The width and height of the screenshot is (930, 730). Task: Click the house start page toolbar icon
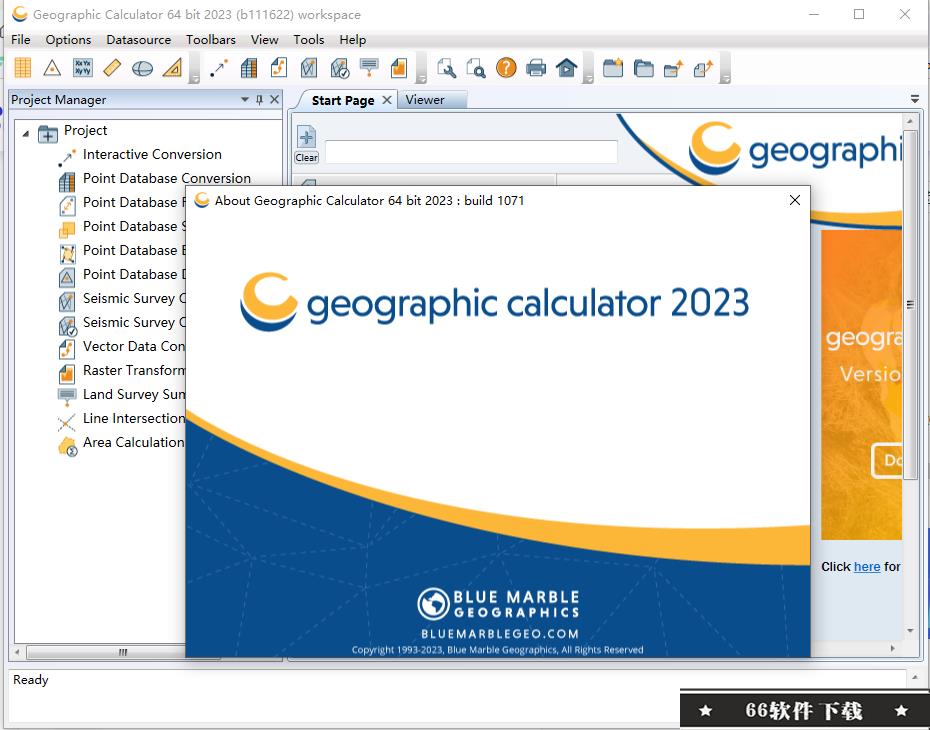point(566,68)
